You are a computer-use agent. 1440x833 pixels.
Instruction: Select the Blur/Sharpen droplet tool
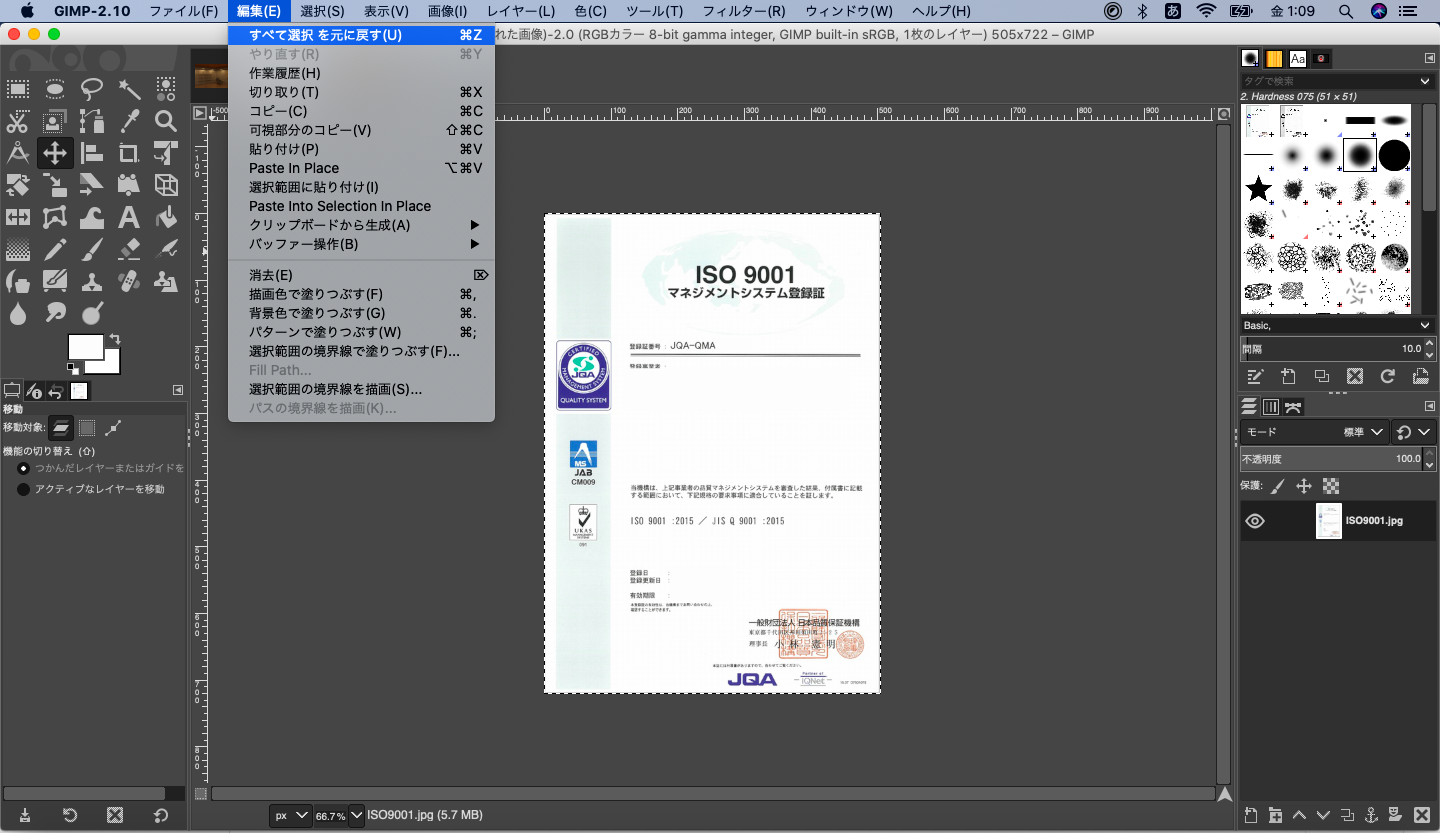pos(18,312)
